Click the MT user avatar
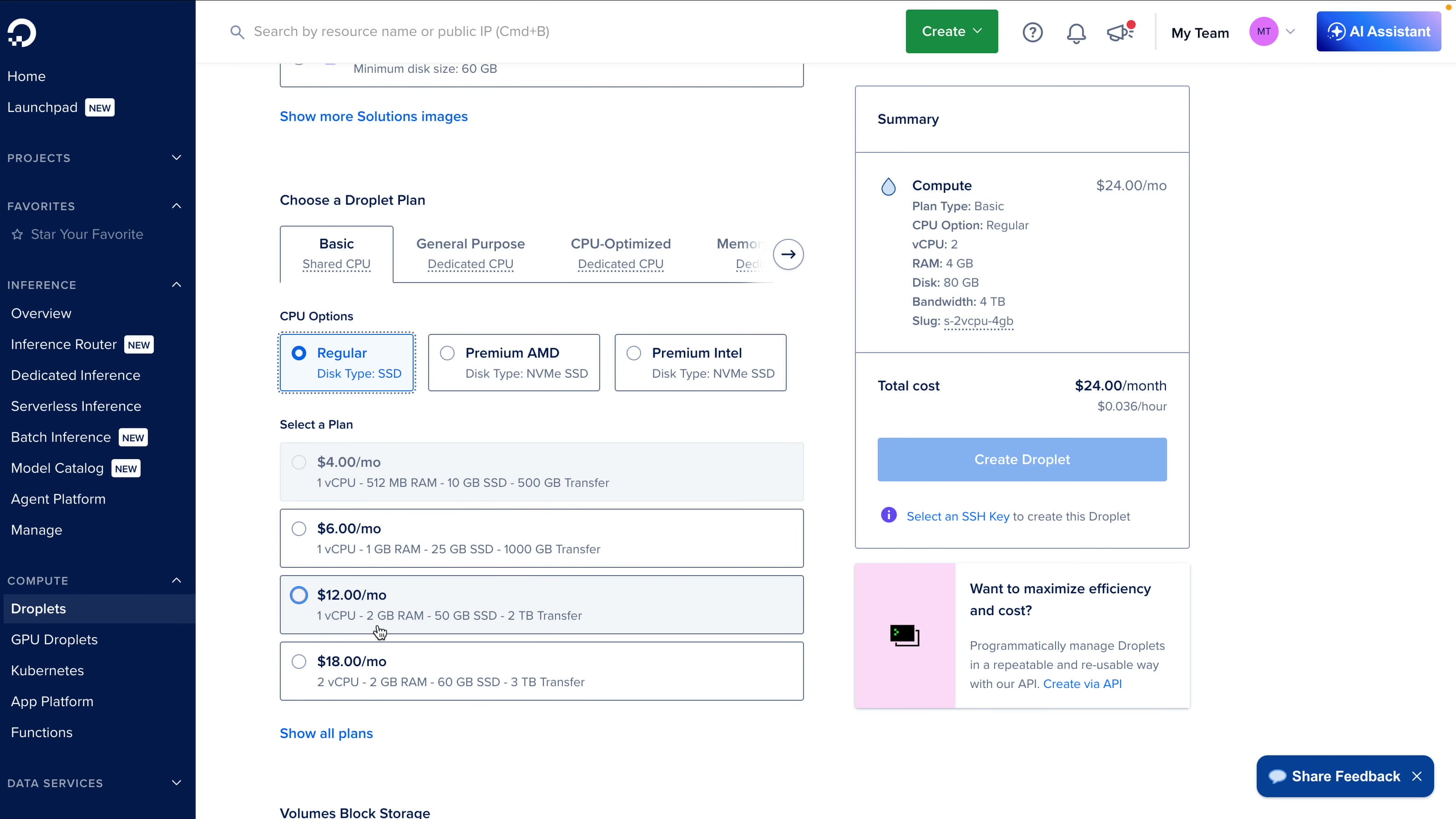This screenshot has width=1456, height=819. pos(1264,32)
